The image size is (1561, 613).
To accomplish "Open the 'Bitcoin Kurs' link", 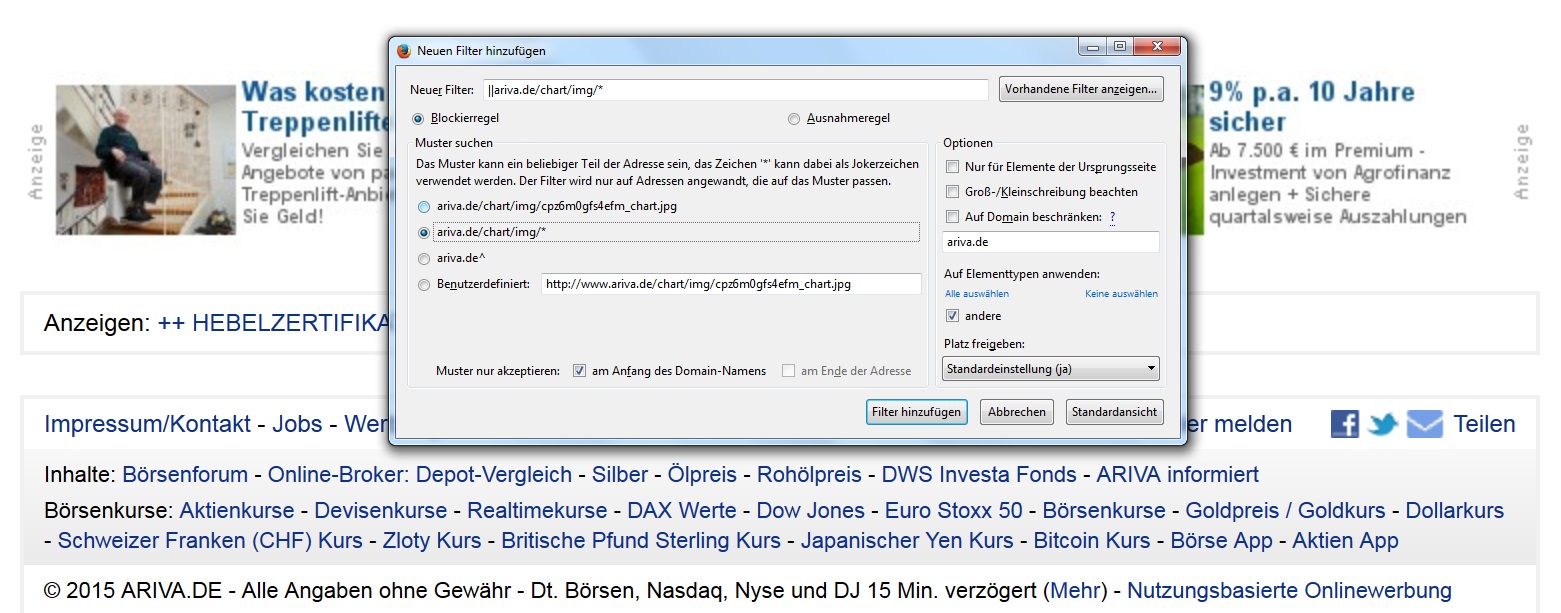I will pyautogui.click(x=1092, y=541).
